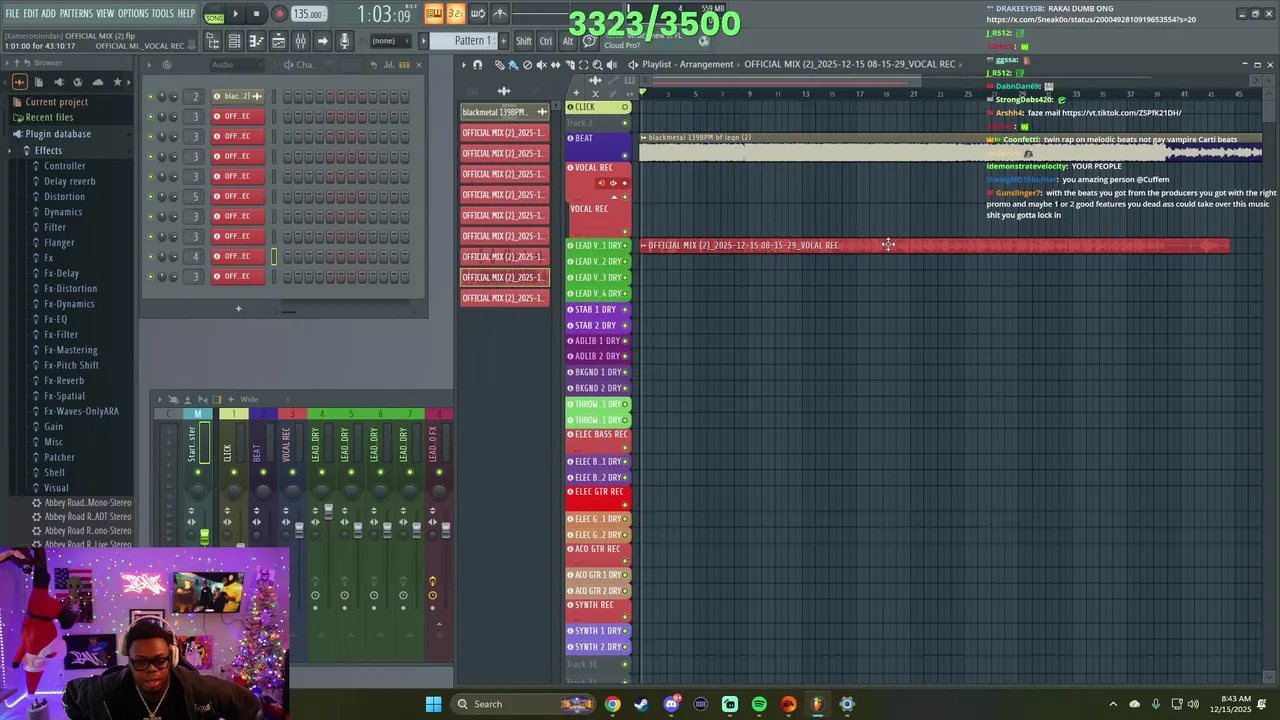
Task: Collapse the Plugin database folder
Action: click(58, 134)
